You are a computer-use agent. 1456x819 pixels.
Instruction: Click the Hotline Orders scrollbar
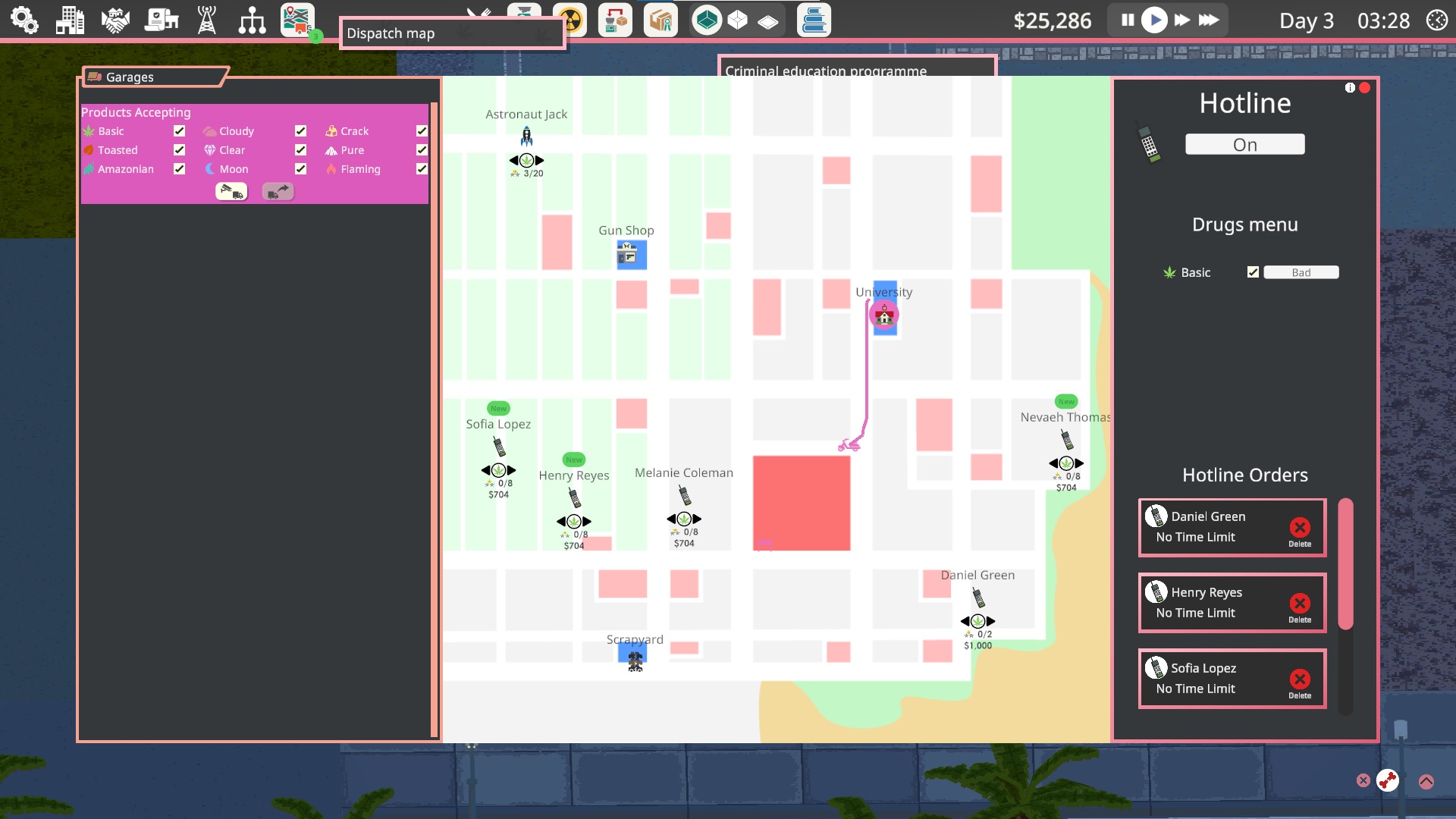(x=1345, y=563)
